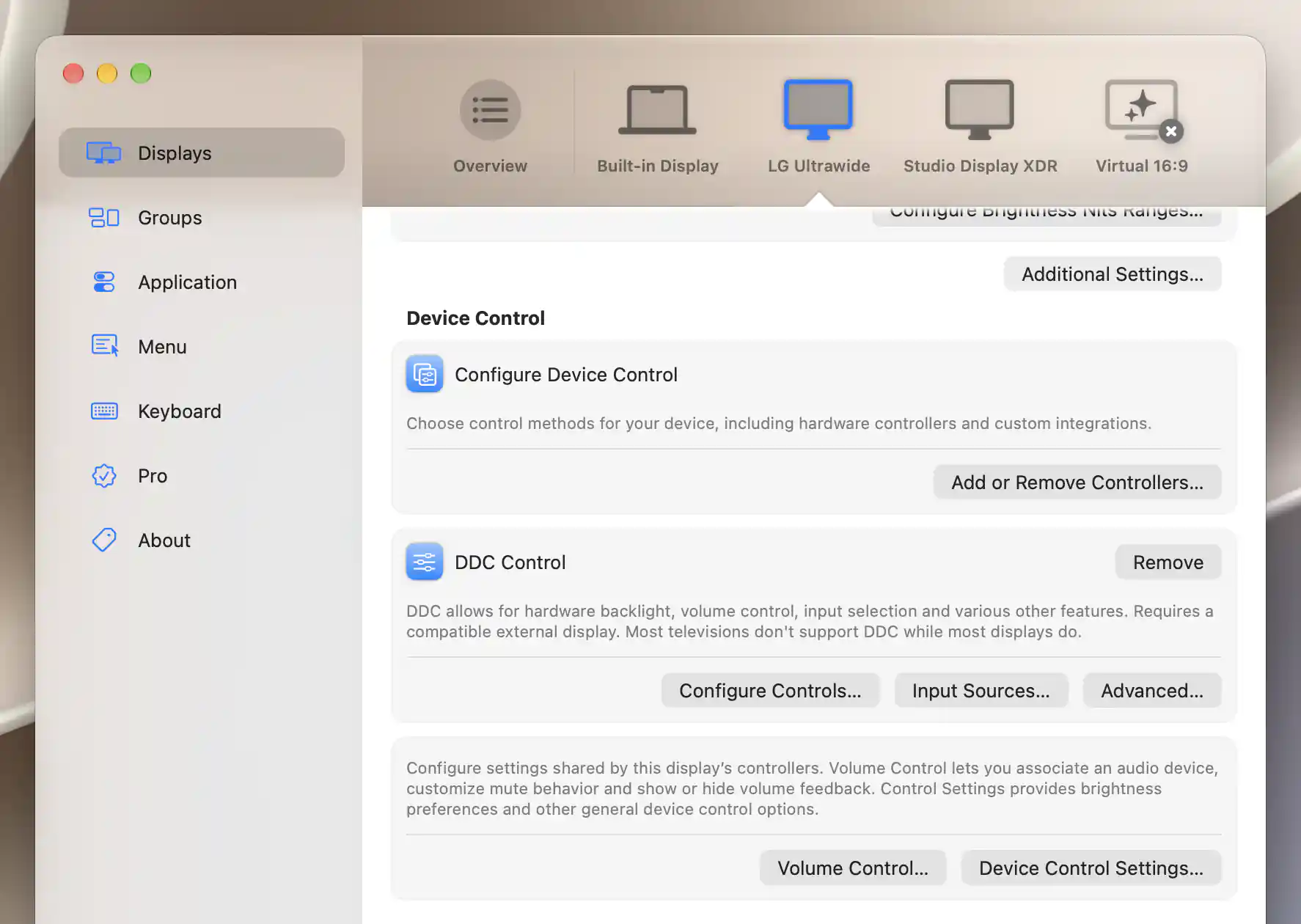
Task: Click the DDC Control sliders icon
Action: tap(425, 562)
